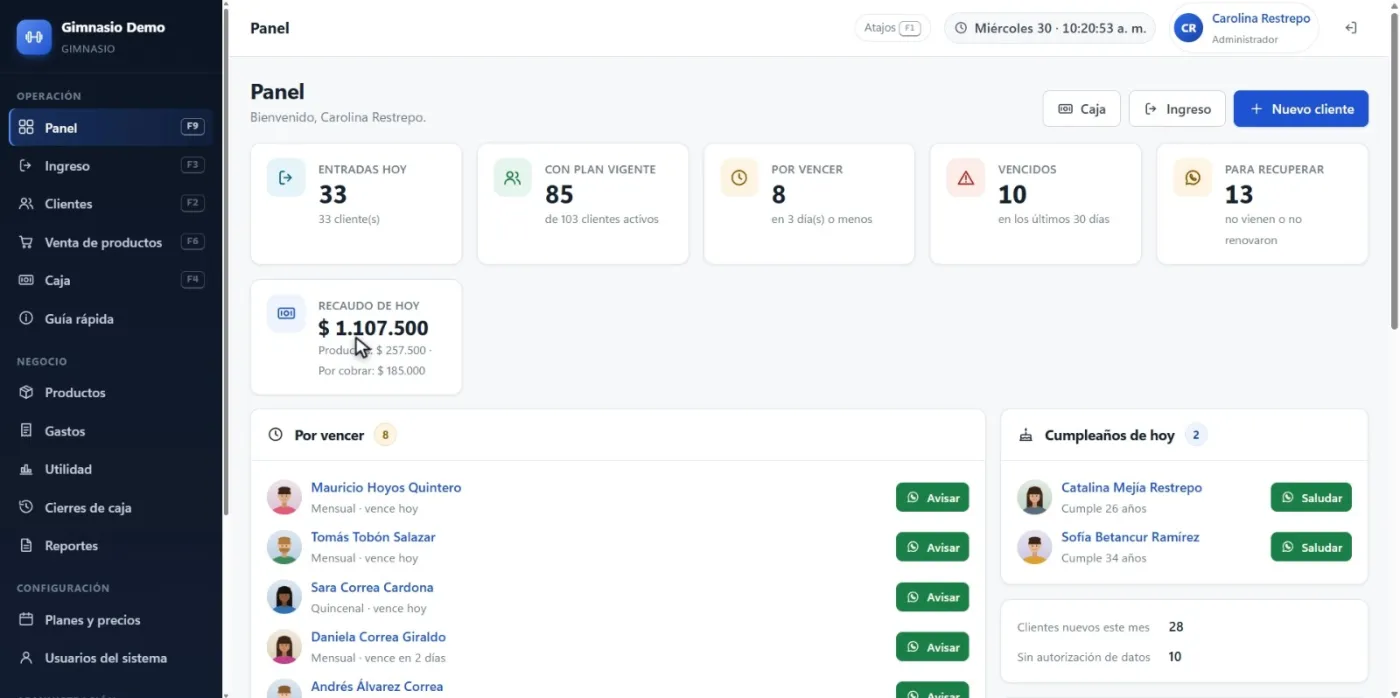Click the Nuevo cliente button
1400x698 pixels.
click(x=1301, y=109)
